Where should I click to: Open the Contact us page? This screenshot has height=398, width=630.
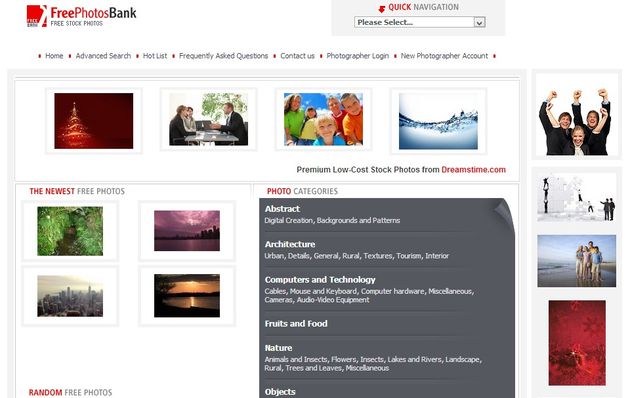point(297,56)
